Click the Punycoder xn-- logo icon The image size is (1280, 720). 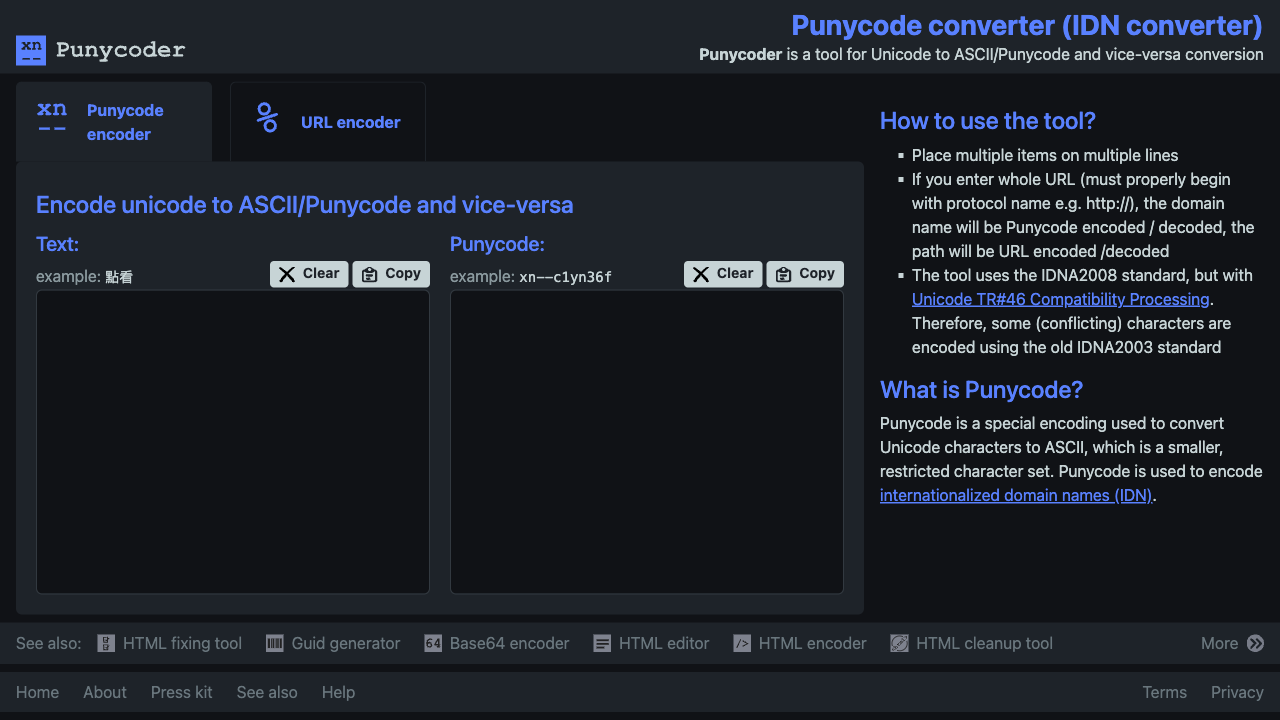(x=31, y=50)
